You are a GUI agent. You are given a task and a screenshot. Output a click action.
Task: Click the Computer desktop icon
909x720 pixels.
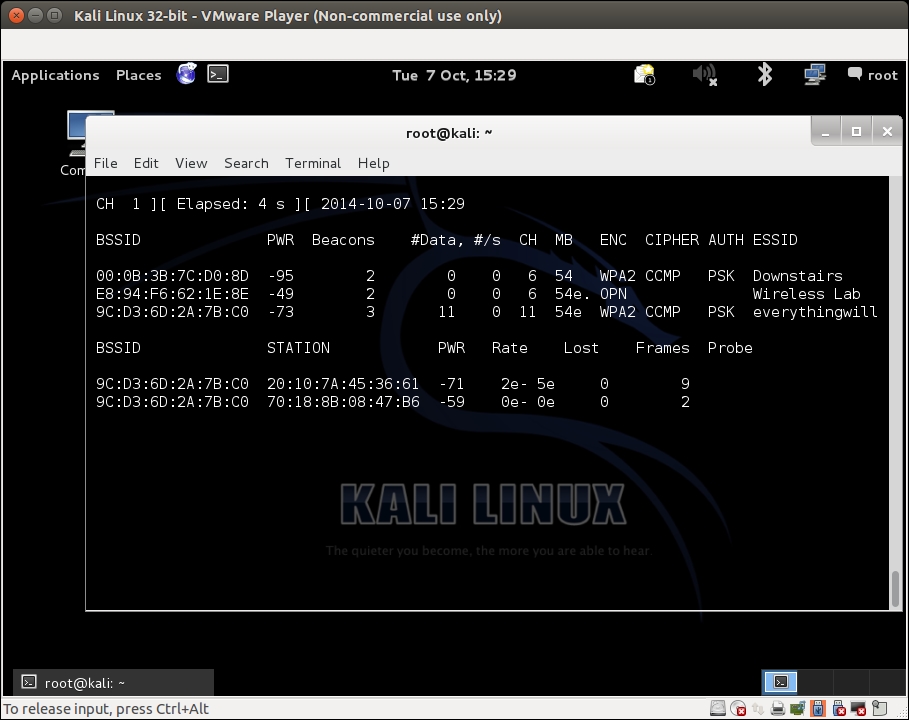pos(77,144)
